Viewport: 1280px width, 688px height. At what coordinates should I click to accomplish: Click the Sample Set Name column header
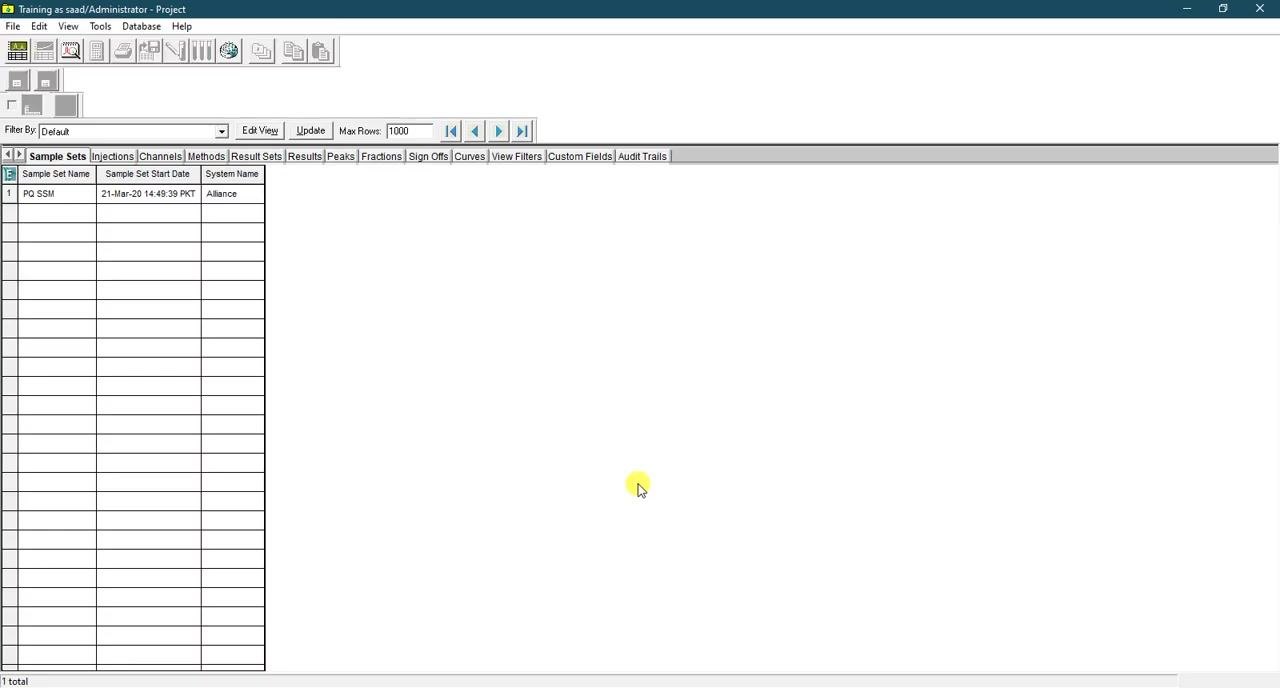click(56, 174)
